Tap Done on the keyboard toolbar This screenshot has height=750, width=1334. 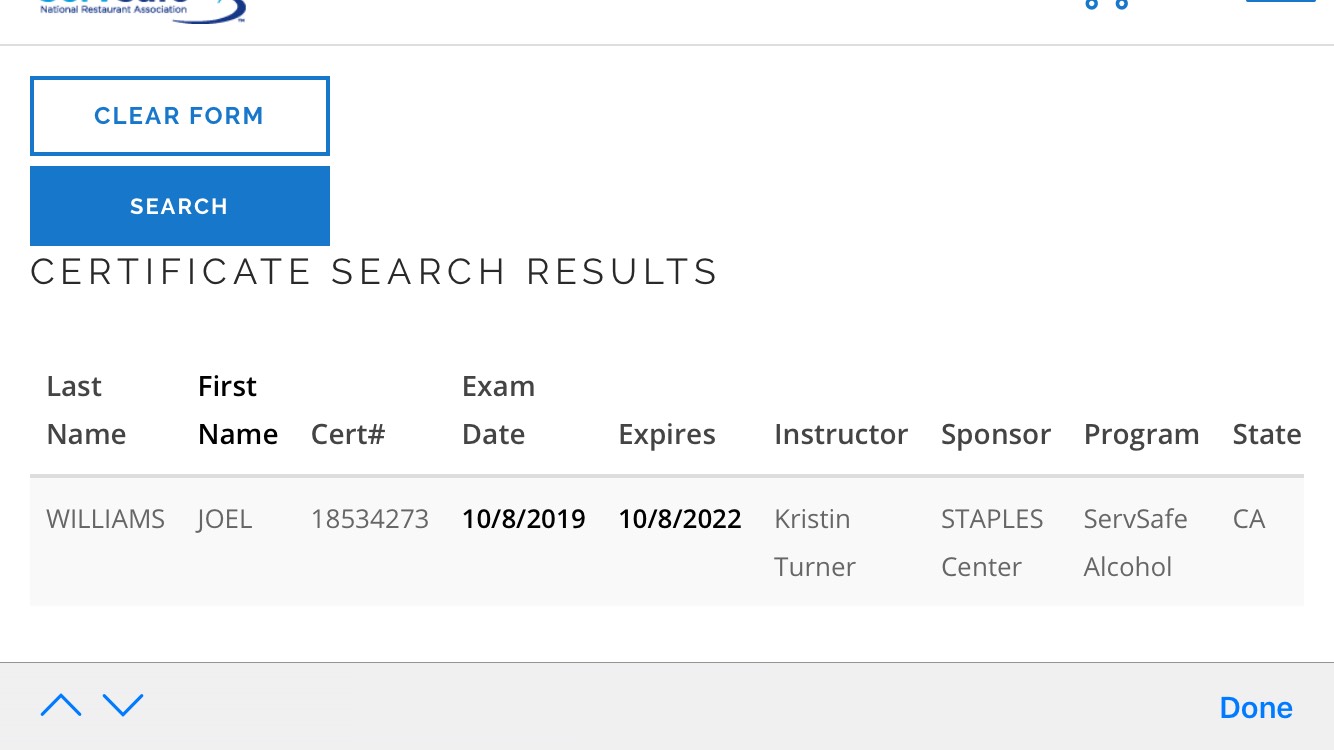[1256, 708]
